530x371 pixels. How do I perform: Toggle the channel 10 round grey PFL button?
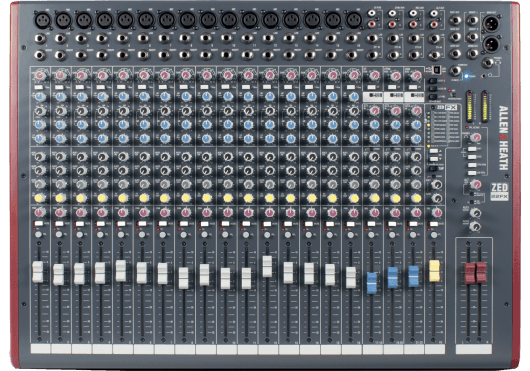click(x=226, y=234)
